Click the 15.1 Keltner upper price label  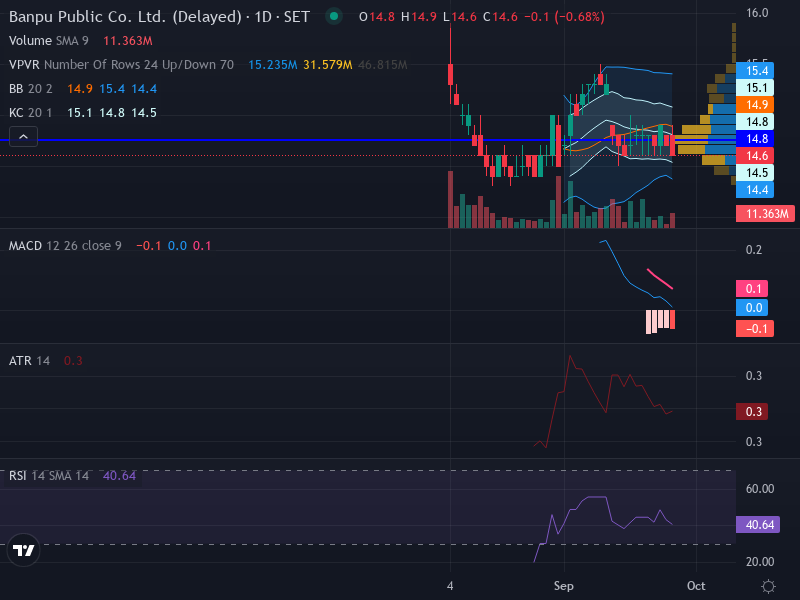tap(755, 88)
